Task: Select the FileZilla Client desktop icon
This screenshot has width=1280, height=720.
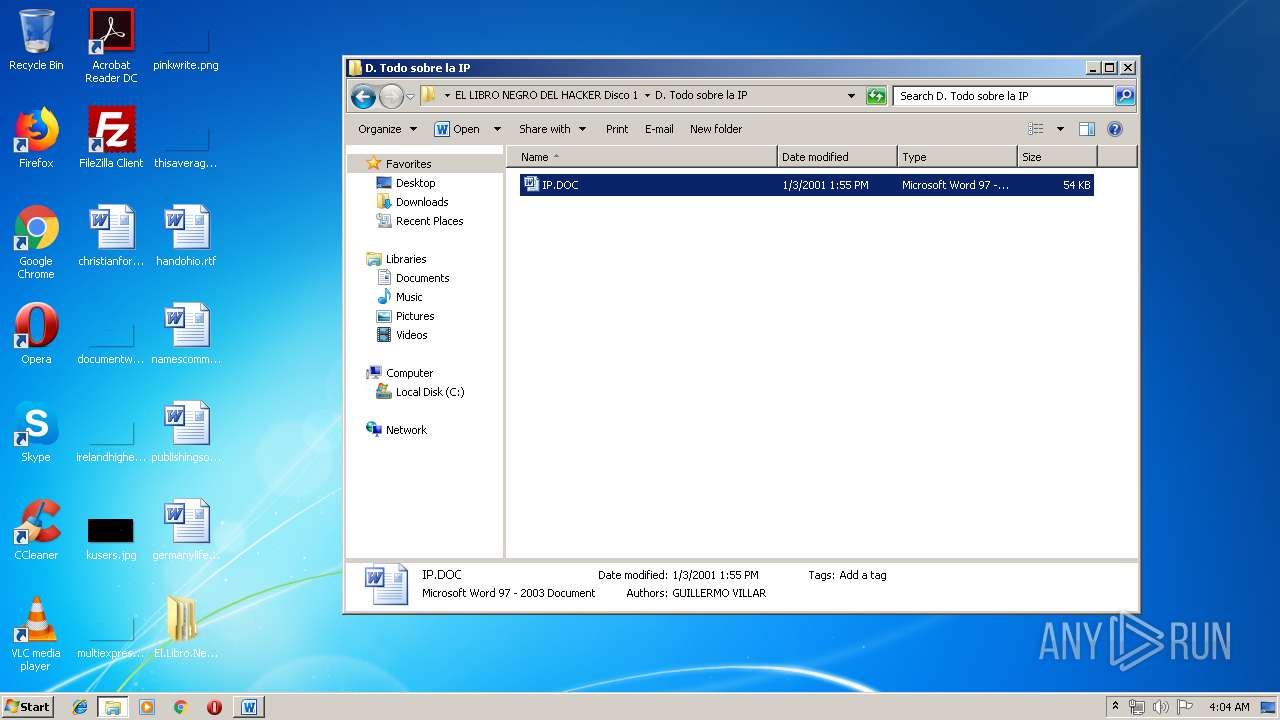Action: [111, 138]
